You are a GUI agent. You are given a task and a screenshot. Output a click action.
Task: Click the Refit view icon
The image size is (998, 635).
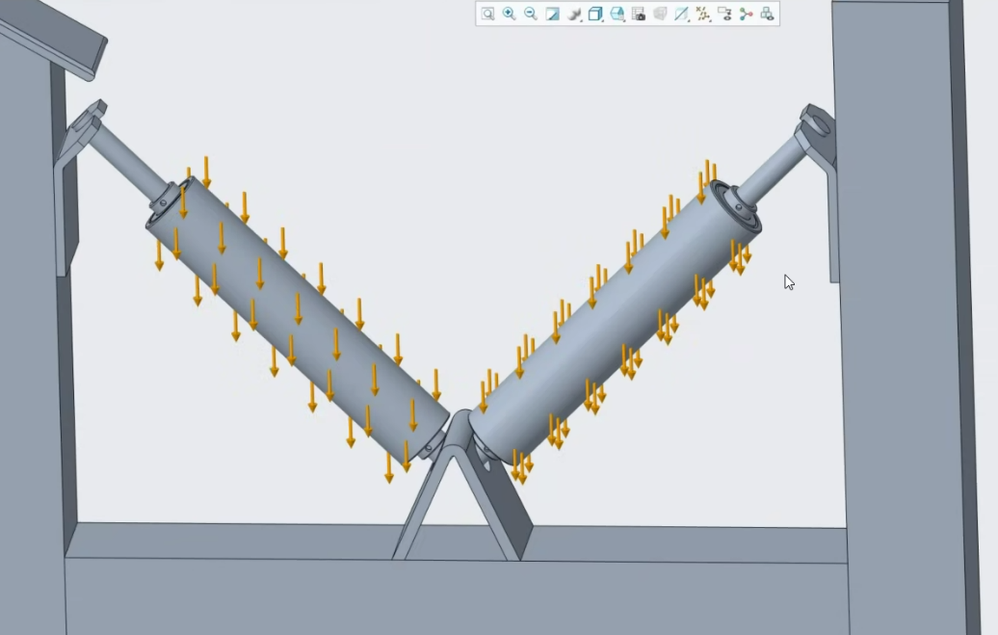coord(488,14)
